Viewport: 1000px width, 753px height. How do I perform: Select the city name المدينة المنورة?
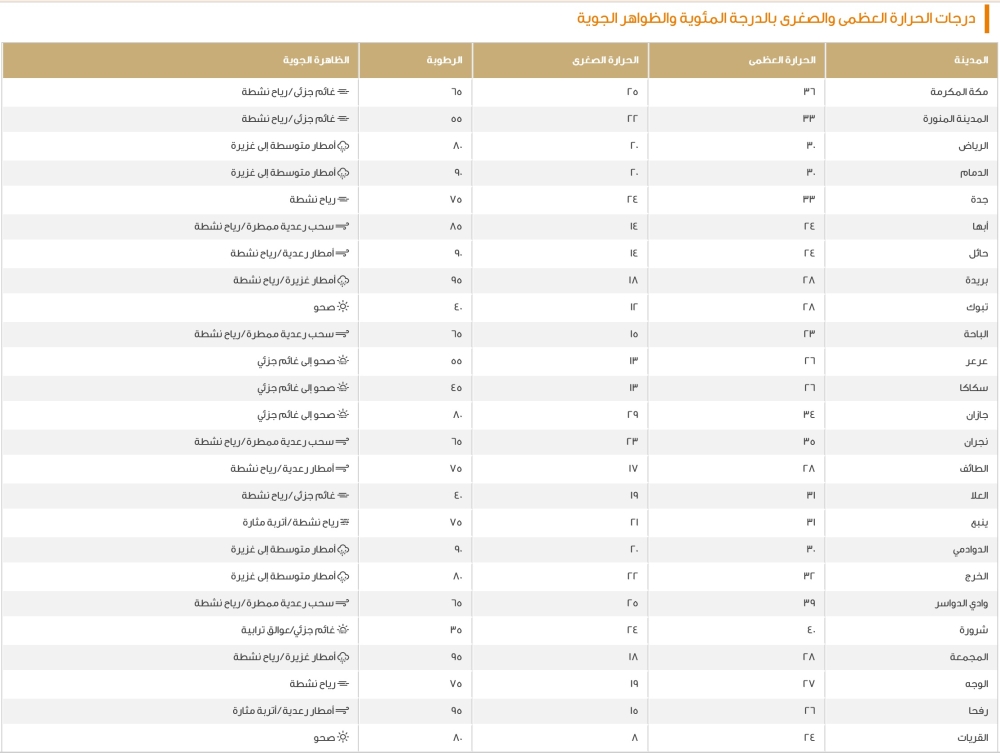(956, 118)
